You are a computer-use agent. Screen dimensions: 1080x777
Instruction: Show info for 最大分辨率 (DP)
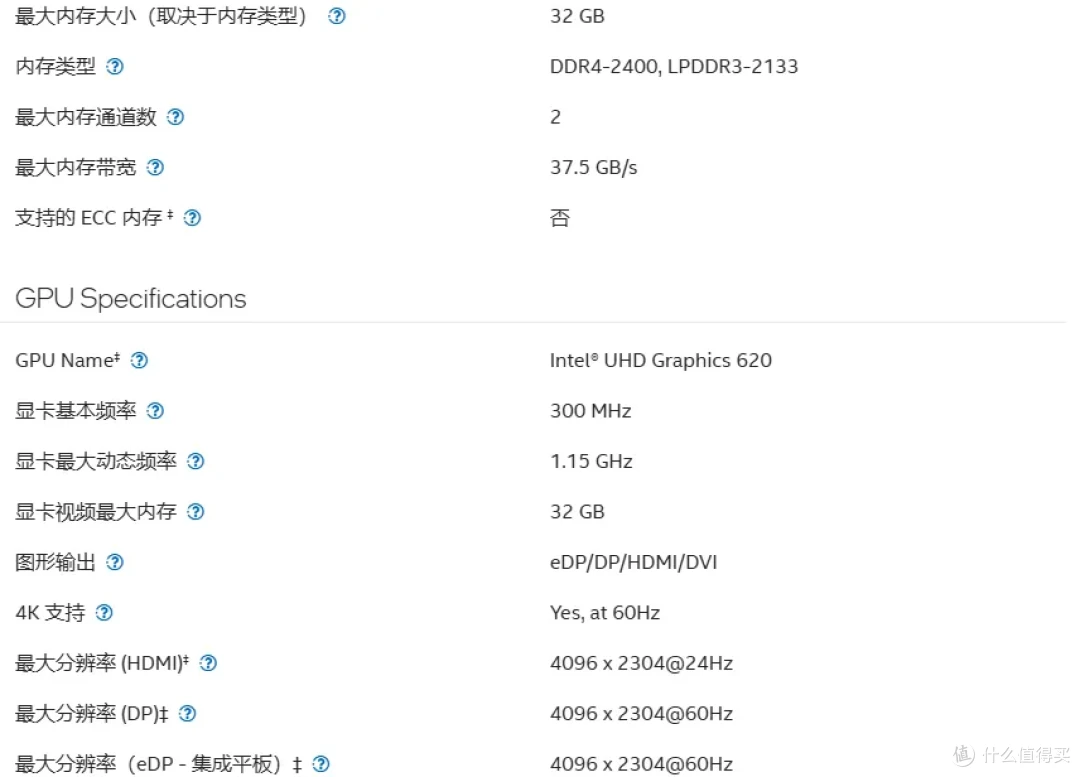187,714
